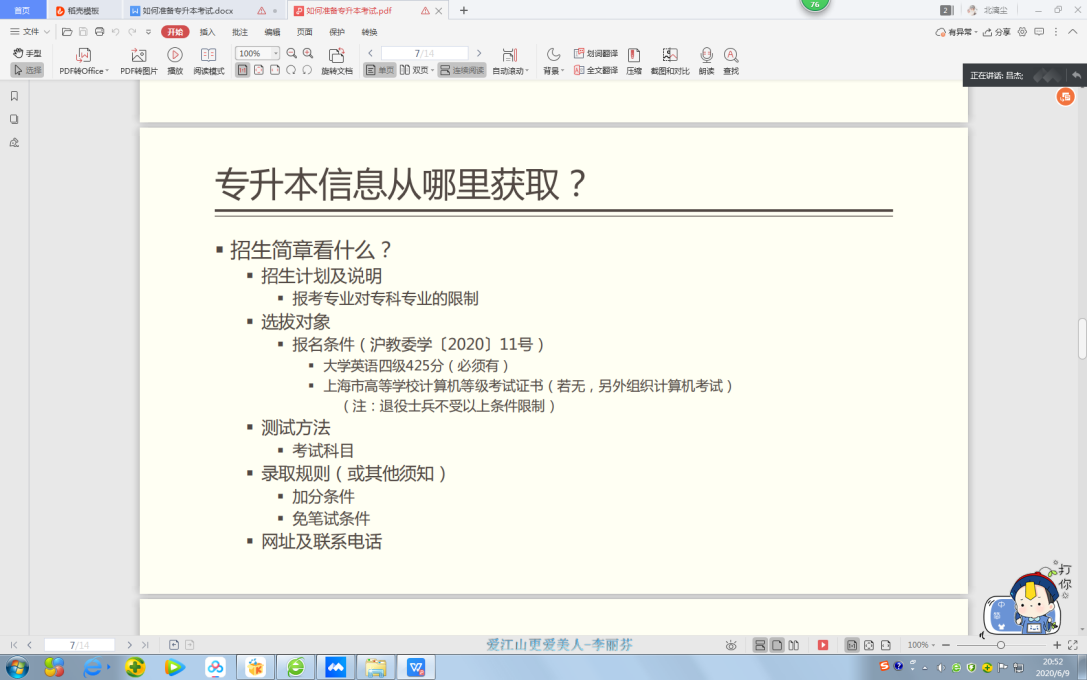Switch to 单页 single page view
The image size is (1087, 680).
(379, 70)
